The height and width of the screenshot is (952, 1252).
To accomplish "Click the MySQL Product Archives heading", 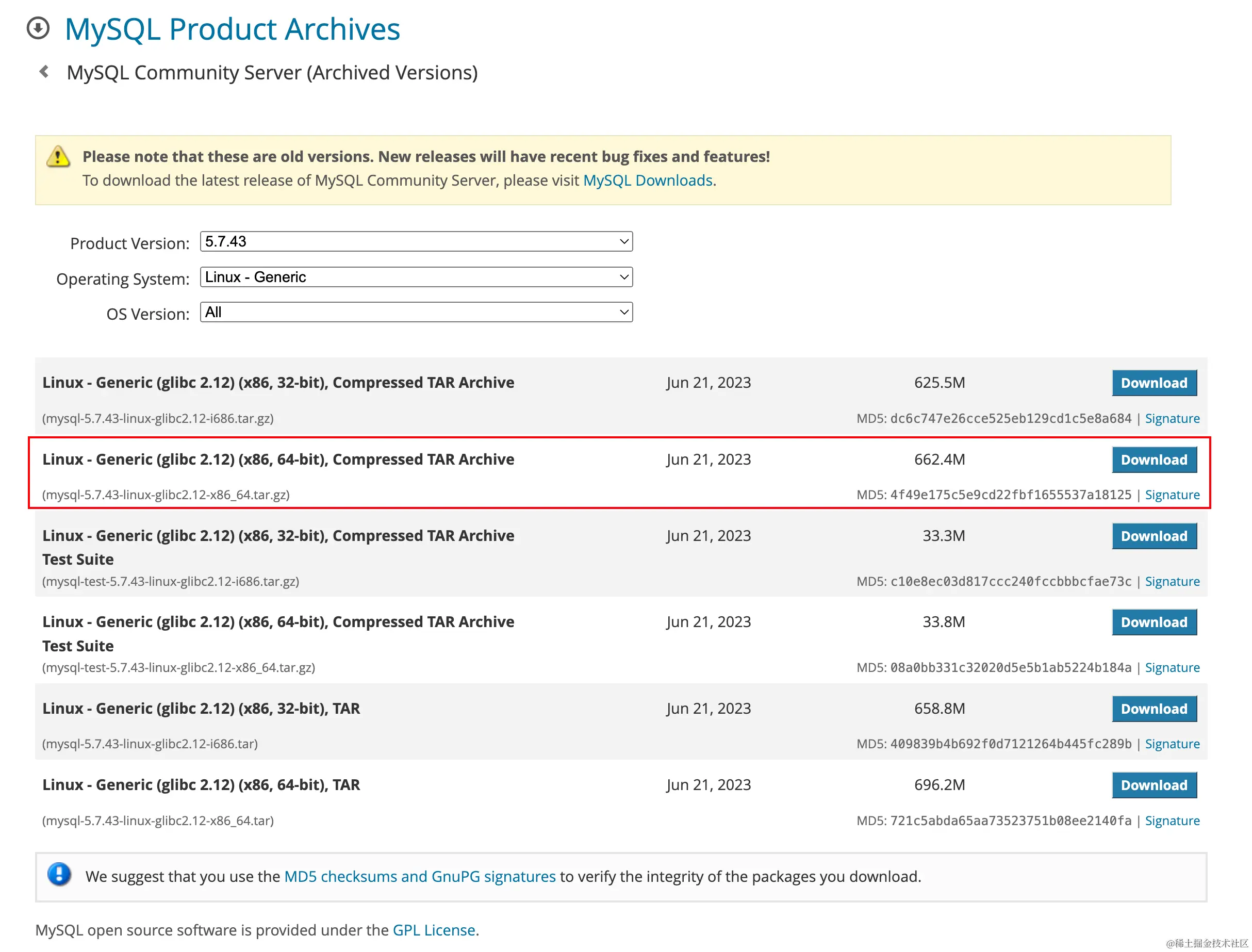I will [232, 29].
